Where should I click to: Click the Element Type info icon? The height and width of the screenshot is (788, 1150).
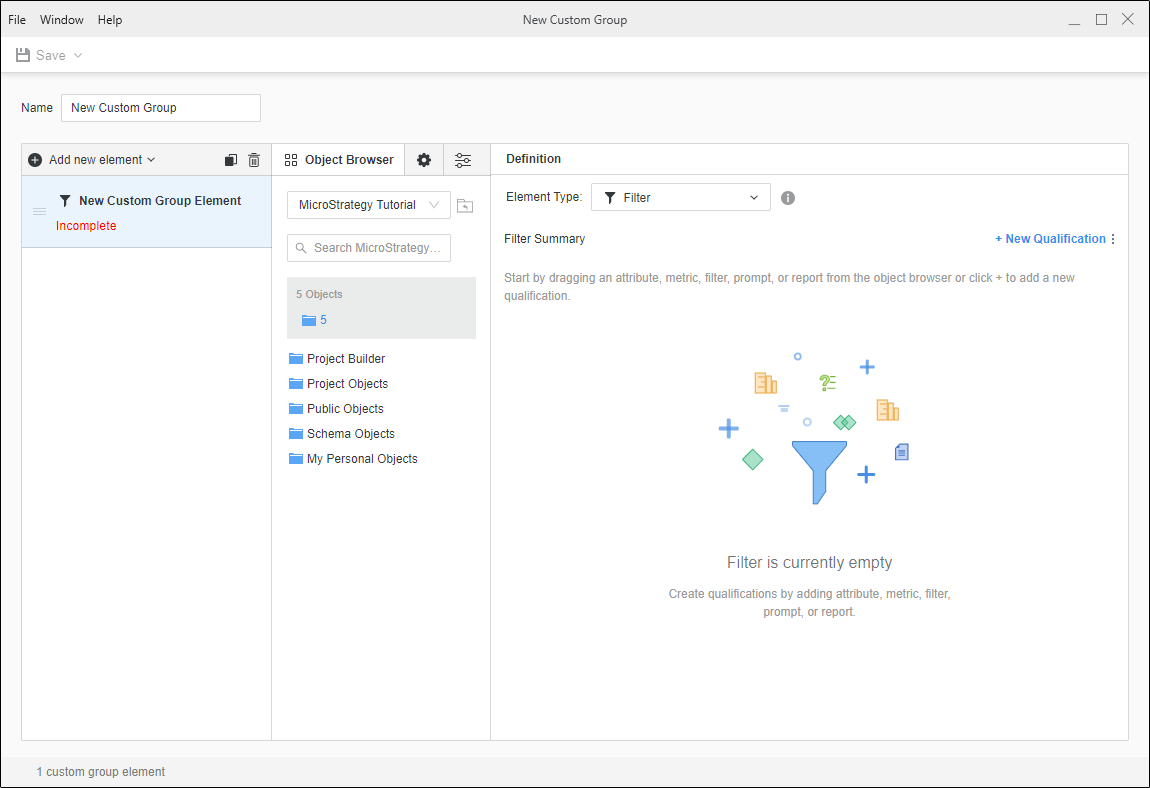[788, 198]
